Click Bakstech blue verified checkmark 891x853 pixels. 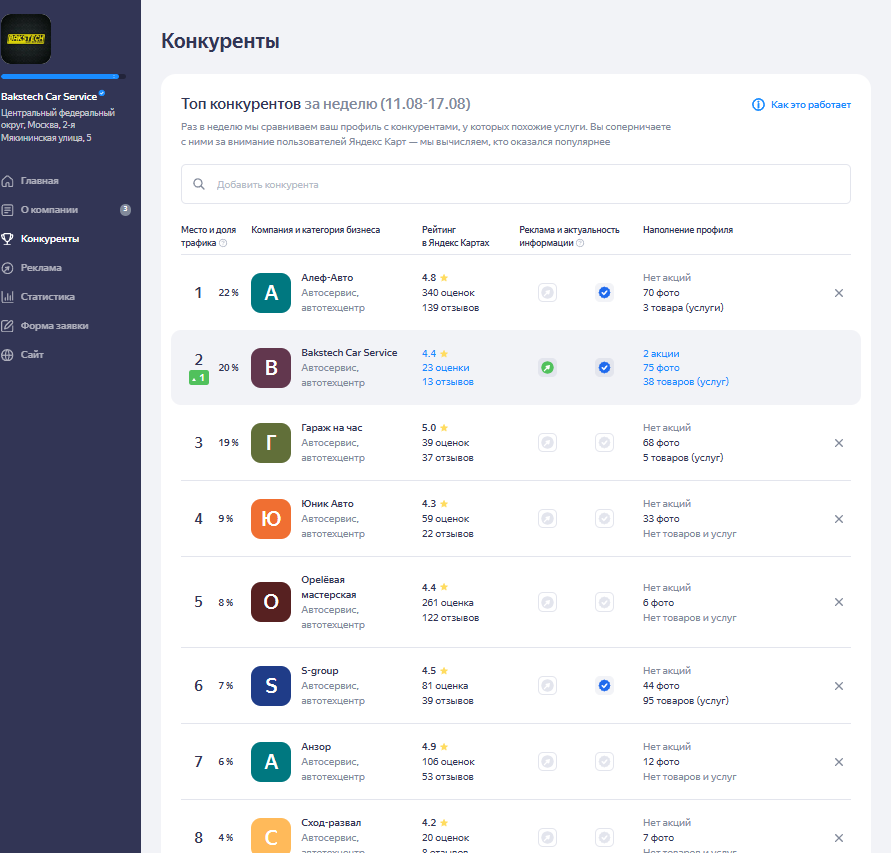605,368
